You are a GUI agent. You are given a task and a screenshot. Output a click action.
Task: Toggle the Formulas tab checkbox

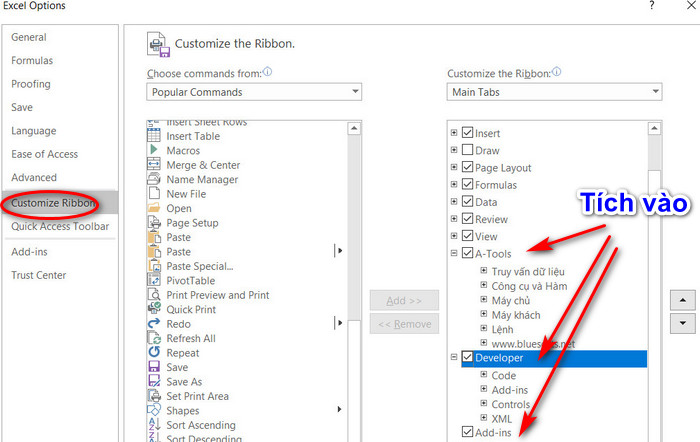467,183
